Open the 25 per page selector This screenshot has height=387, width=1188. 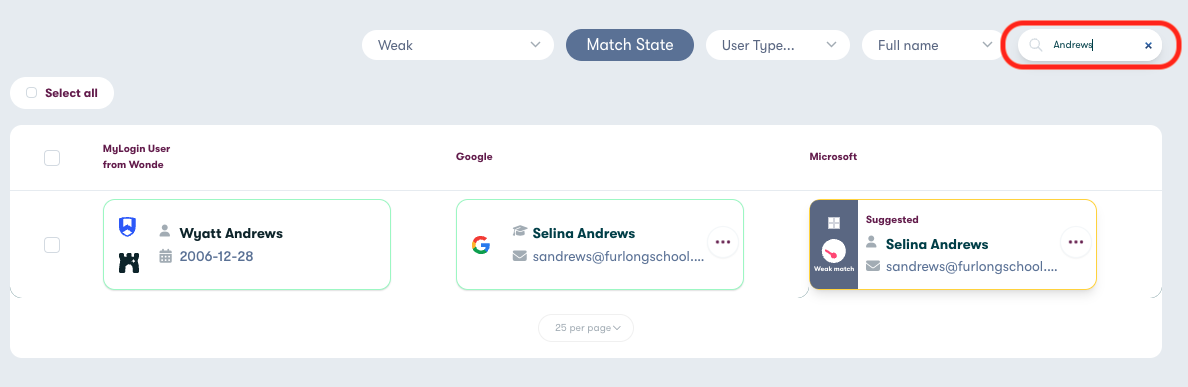coord(586,328)
